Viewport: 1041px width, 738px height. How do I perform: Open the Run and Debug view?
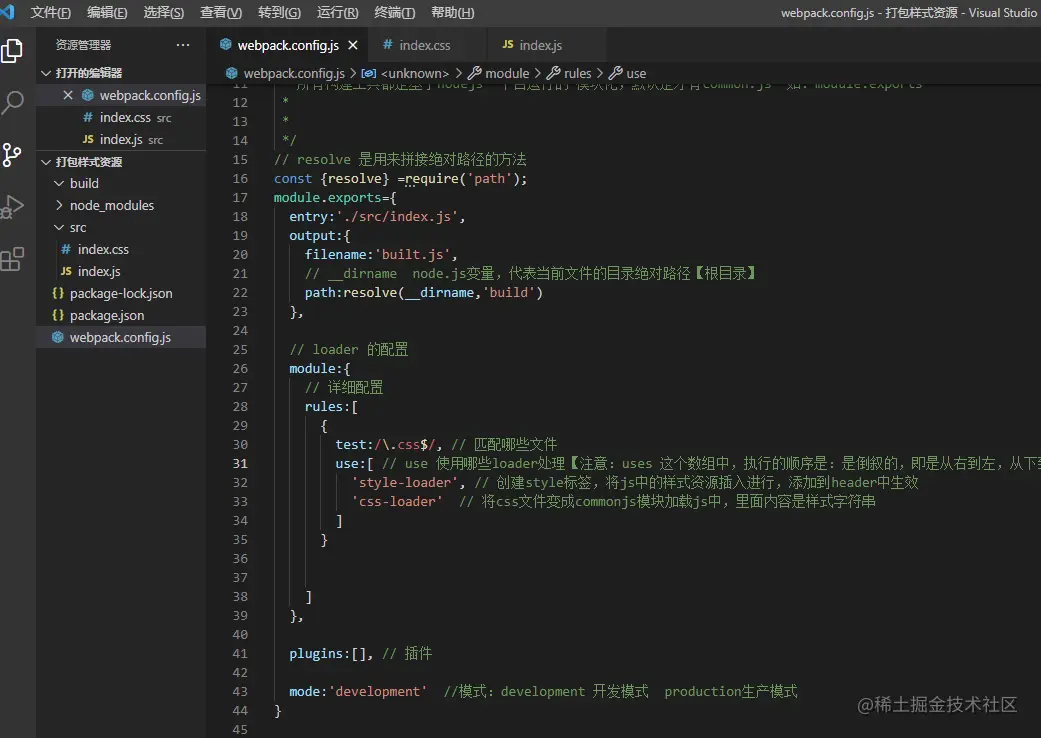(x=12, y=206)
